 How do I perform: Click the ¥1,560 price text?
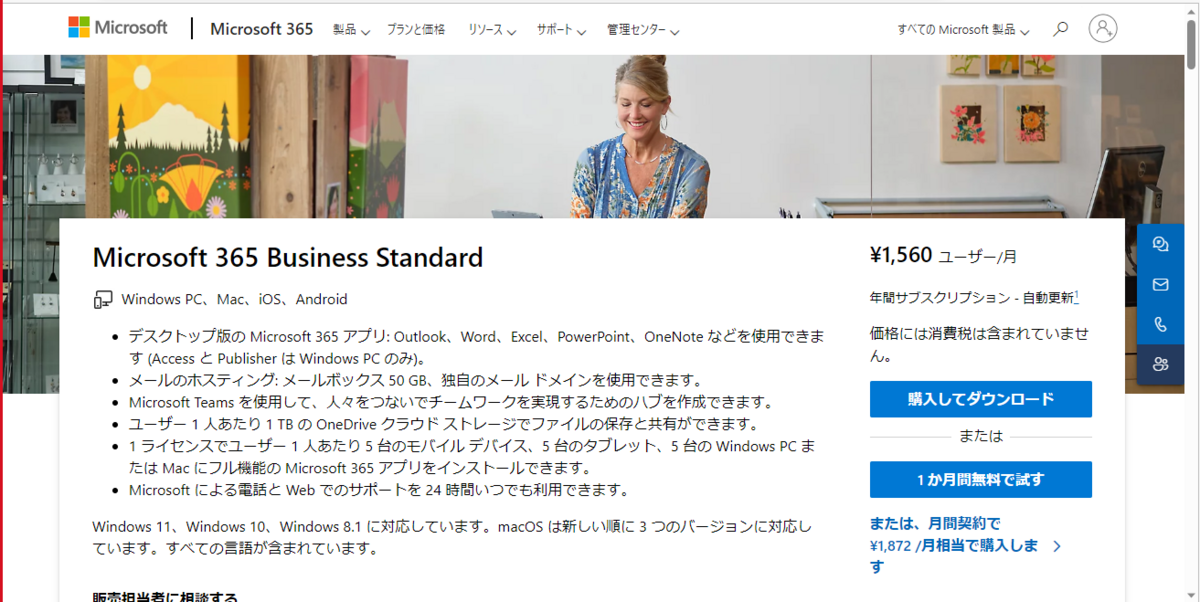(x=902, y=255)
